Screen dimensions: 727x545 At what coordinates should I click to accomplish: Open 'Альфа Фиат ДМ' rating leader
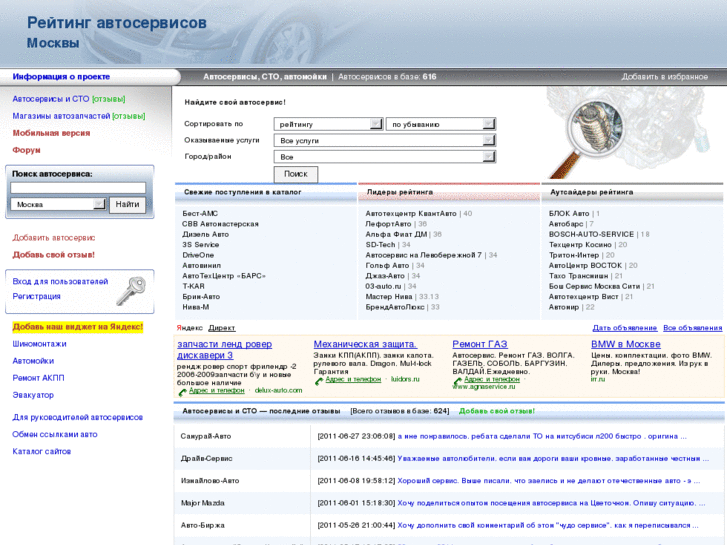(396, 234)
